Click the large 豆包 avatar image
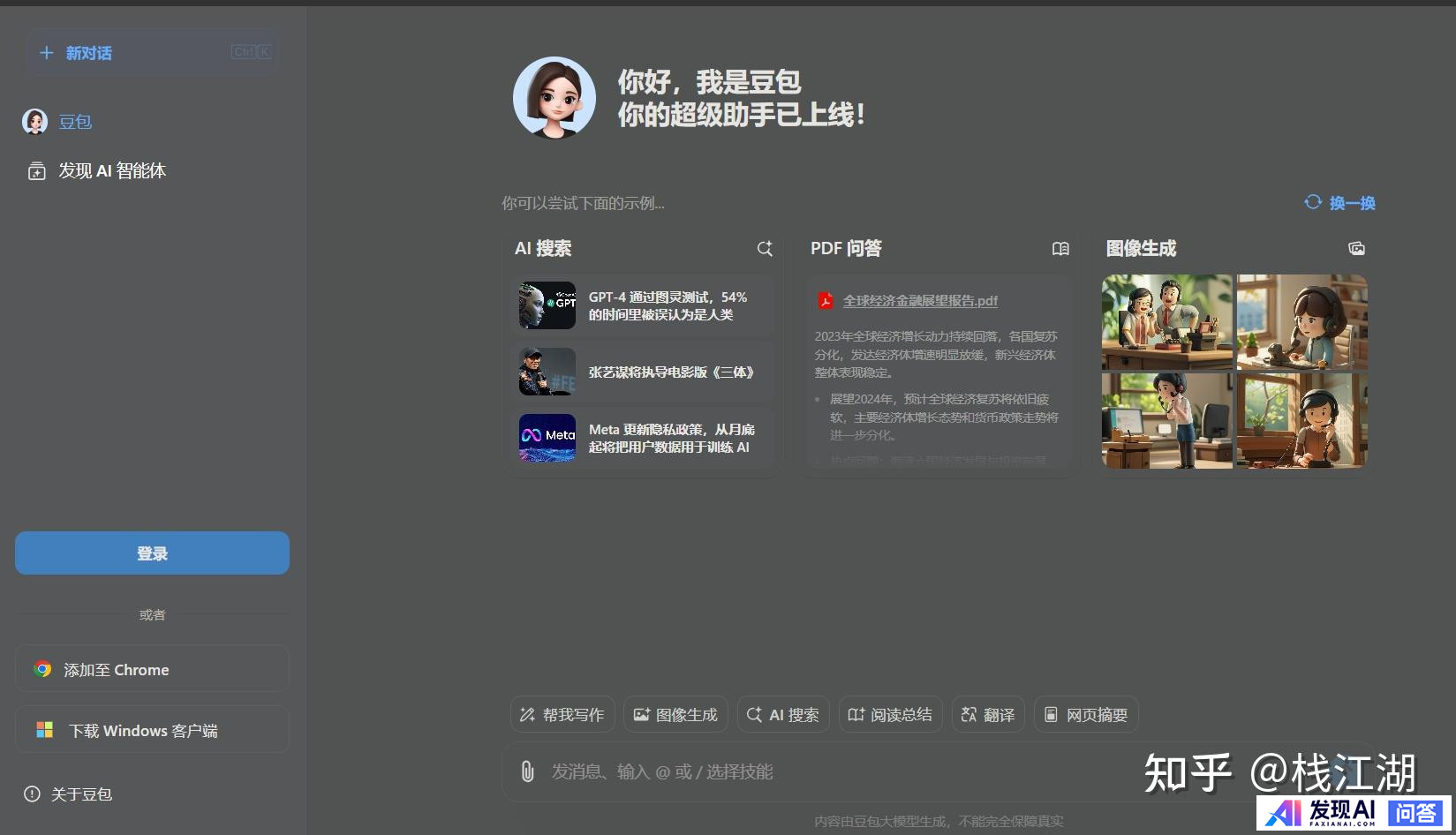Screen dimensions: 1456x835 point(554,98)
